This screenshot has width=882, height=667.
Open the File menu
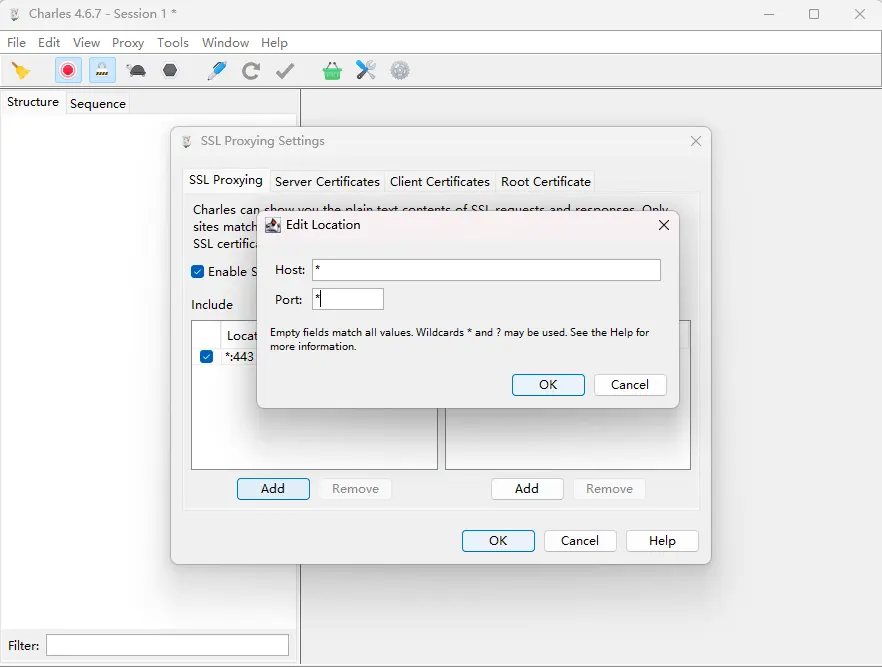pos(16,43)
